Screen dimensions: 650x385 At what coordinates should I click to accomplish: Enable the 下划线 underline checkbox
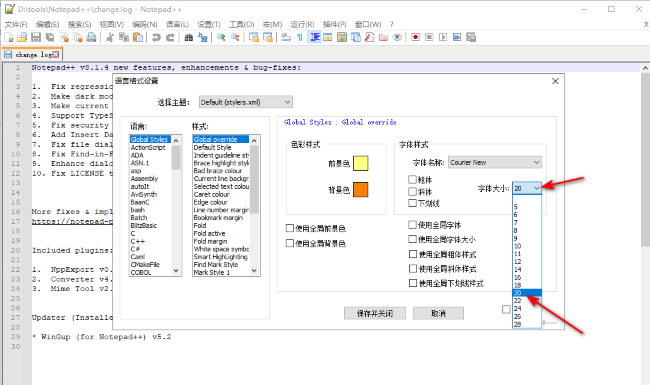(412, 203)
